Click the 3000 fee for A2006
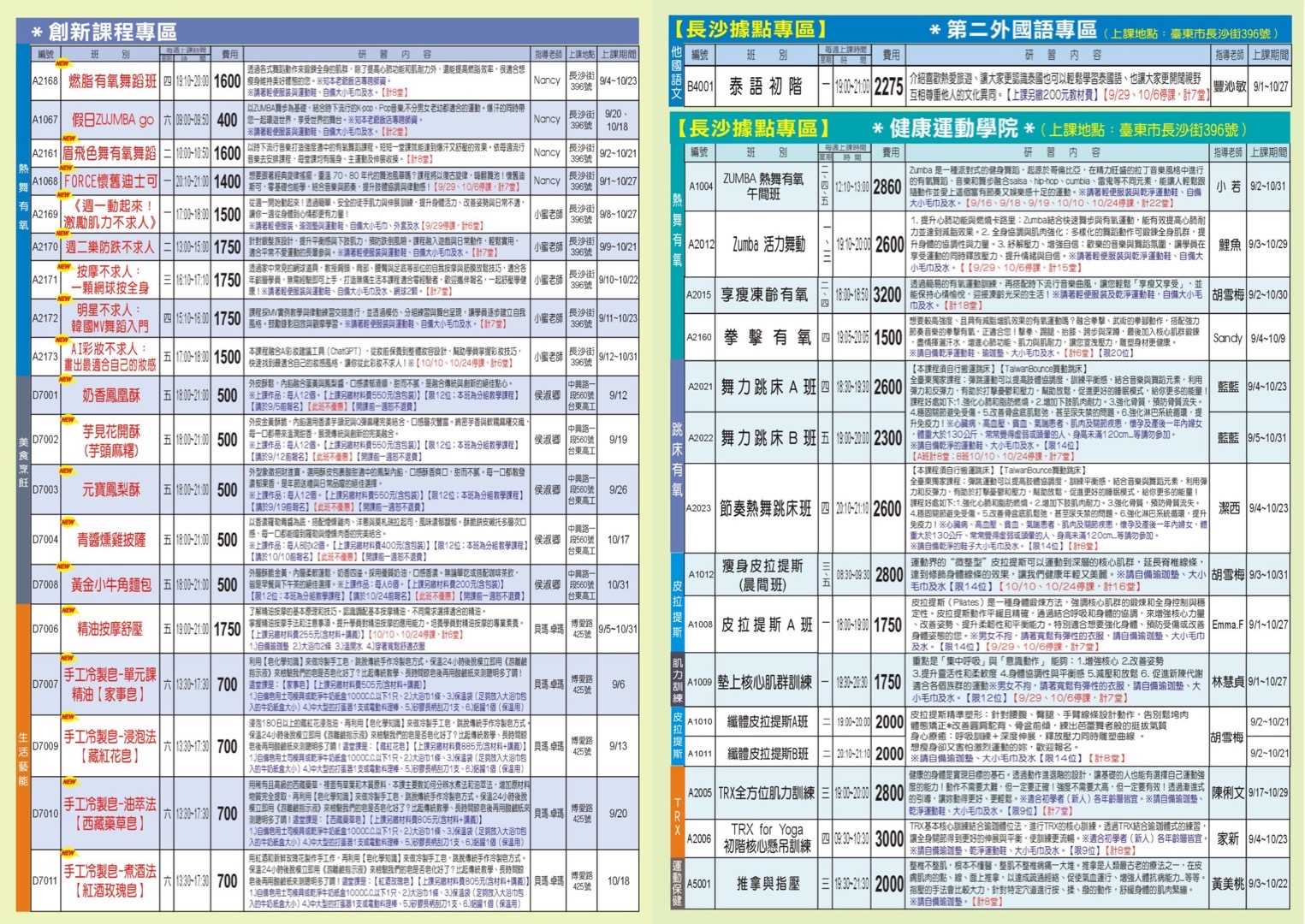This screenshot has width=1305, height=924. tap(889, 839)
